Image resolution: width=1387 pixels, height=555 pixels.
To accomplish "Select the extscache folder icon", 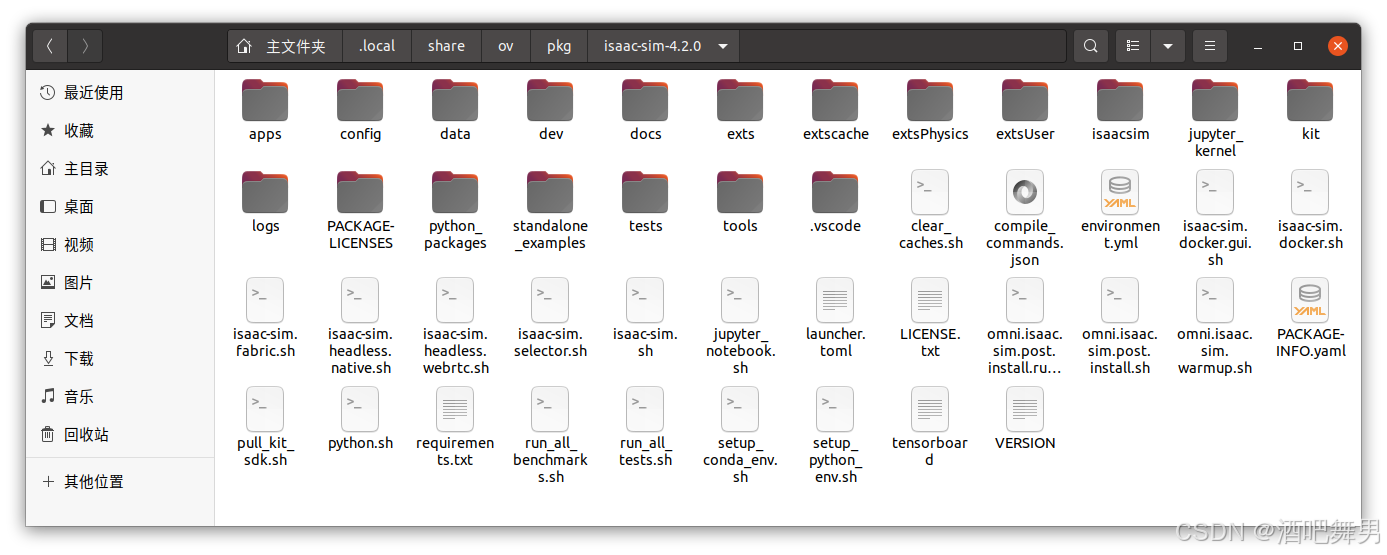I will 835,100.
